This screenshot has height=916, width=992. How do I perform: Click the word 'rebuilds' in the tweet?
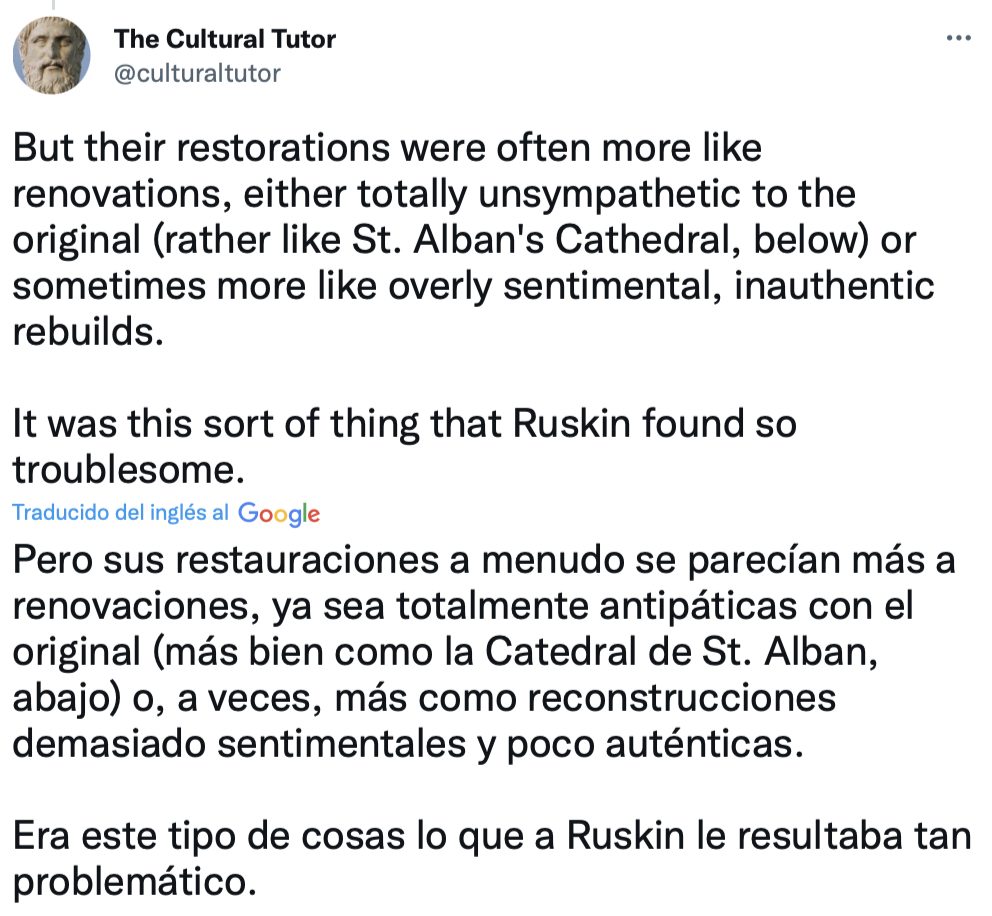coord(83,332)
